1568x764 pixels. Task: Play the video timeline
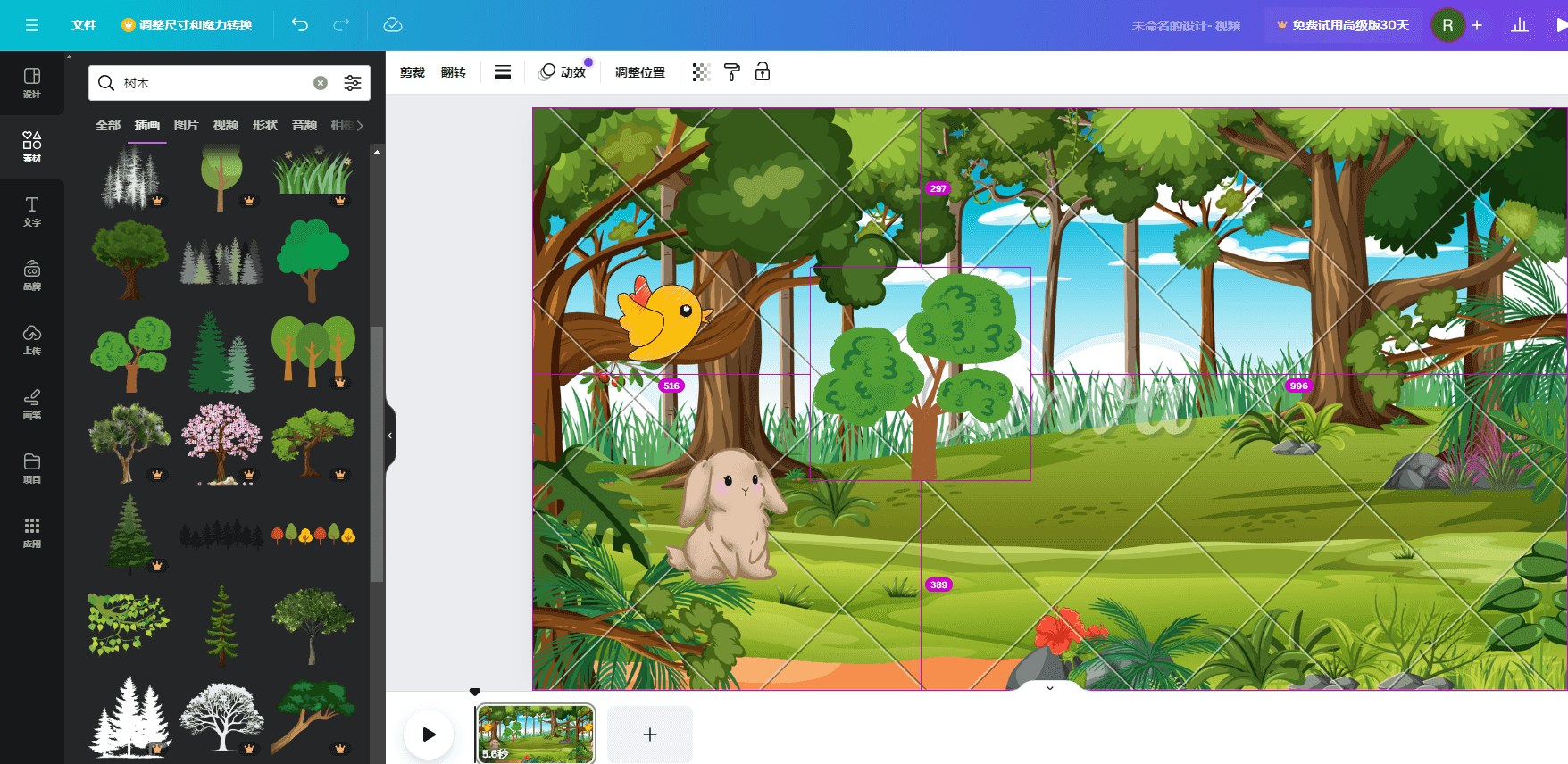(429, 735)
